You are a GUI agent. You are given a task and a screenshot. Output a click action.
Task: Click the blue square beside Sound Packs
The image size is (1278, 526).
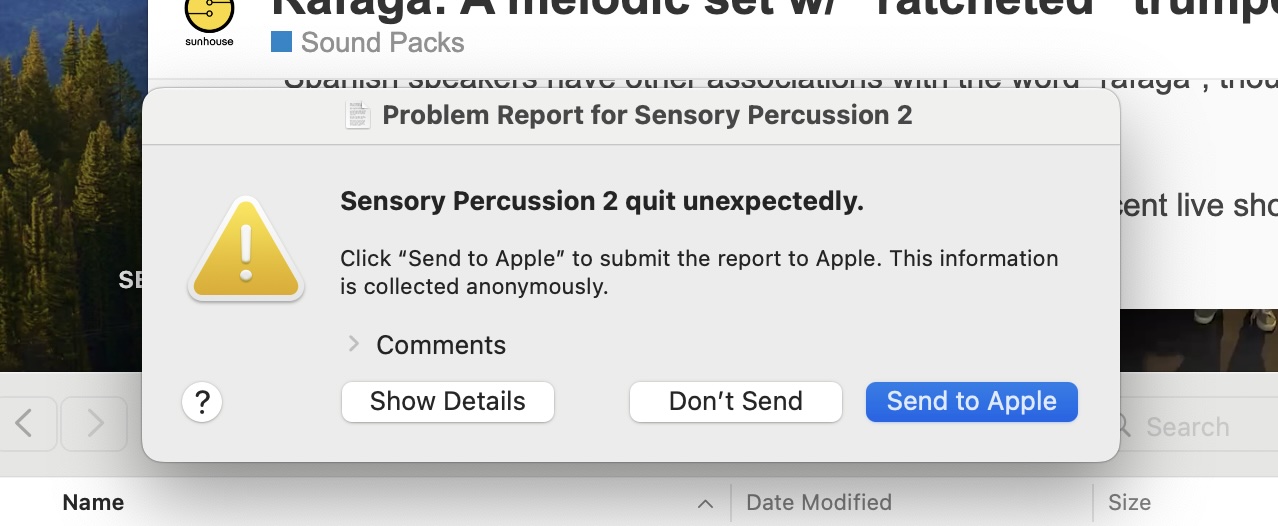[x=281, y=42]
